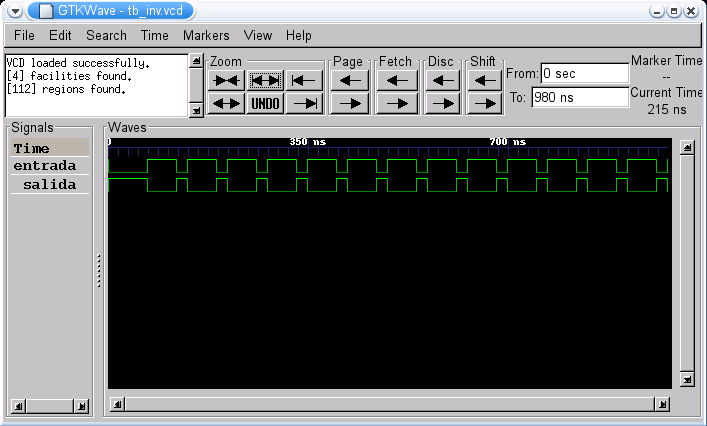Viewport: 707px width, 426px height.
Task: Click the Disc left arrow
Action: tap(441, 81)
